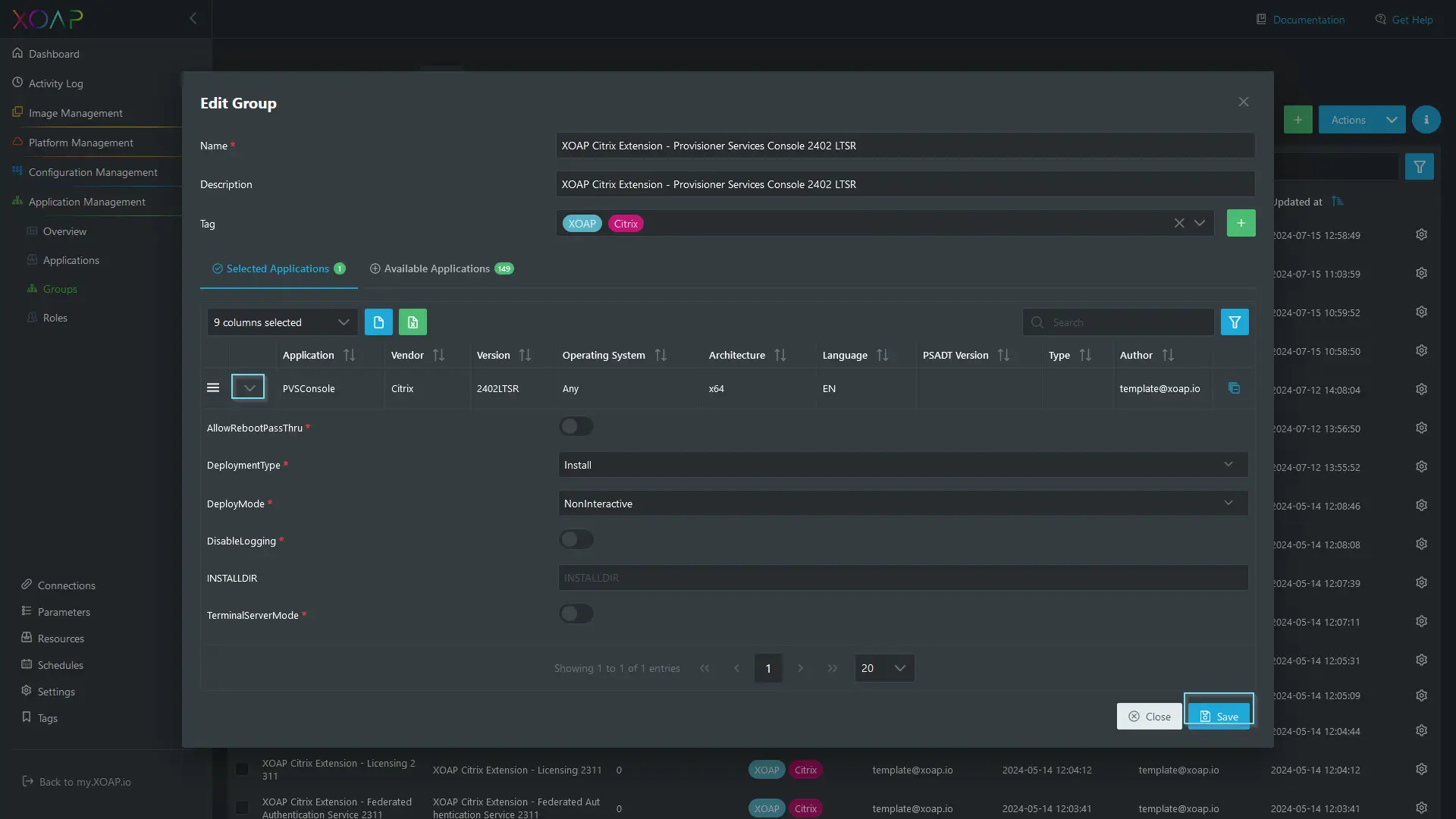Click the clear tags X icon in Tag field
Viewport: 1456px width, 819px height.
(x=1179, y=222)
